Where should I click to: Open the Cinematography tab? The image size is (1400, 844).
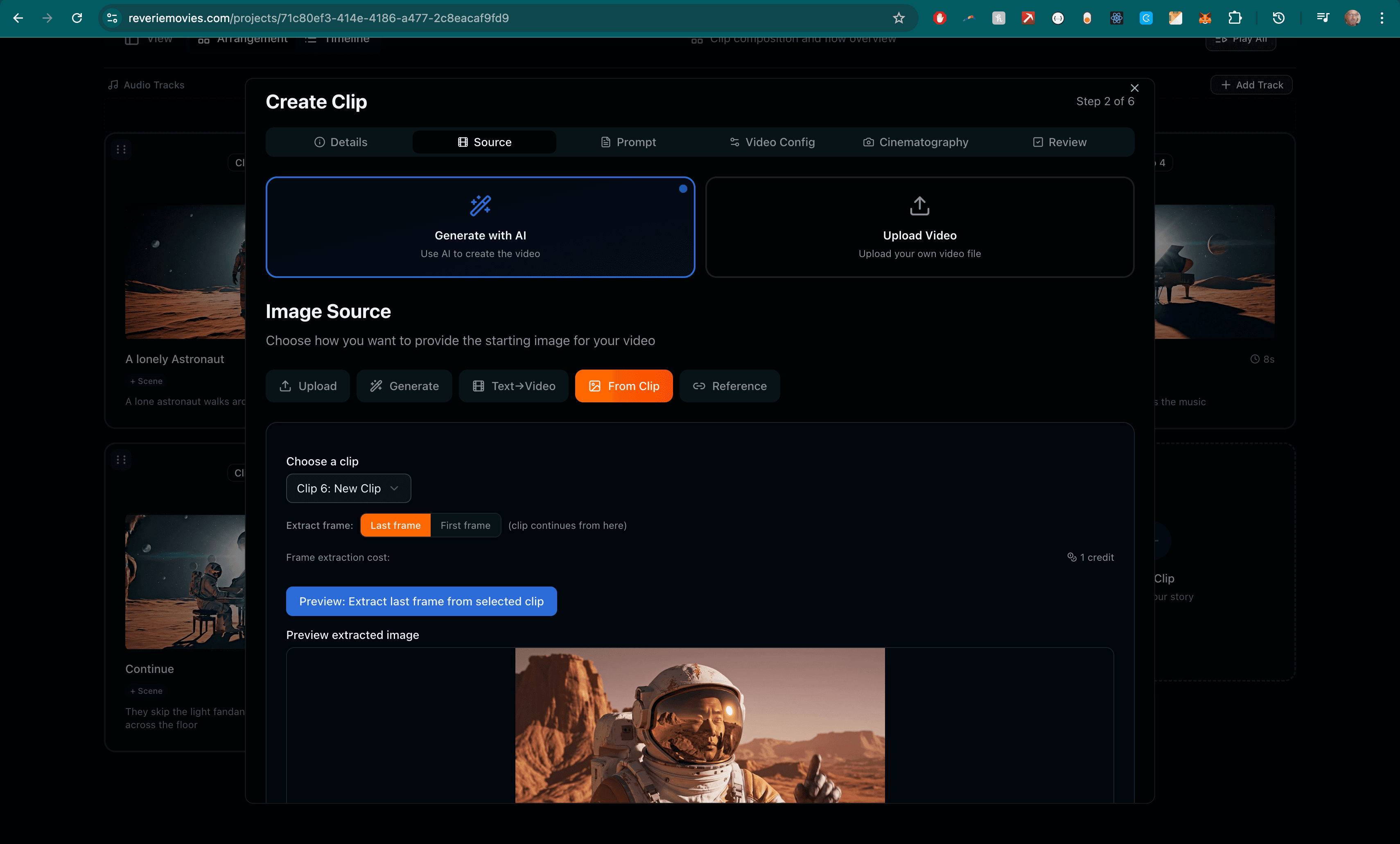915,142
